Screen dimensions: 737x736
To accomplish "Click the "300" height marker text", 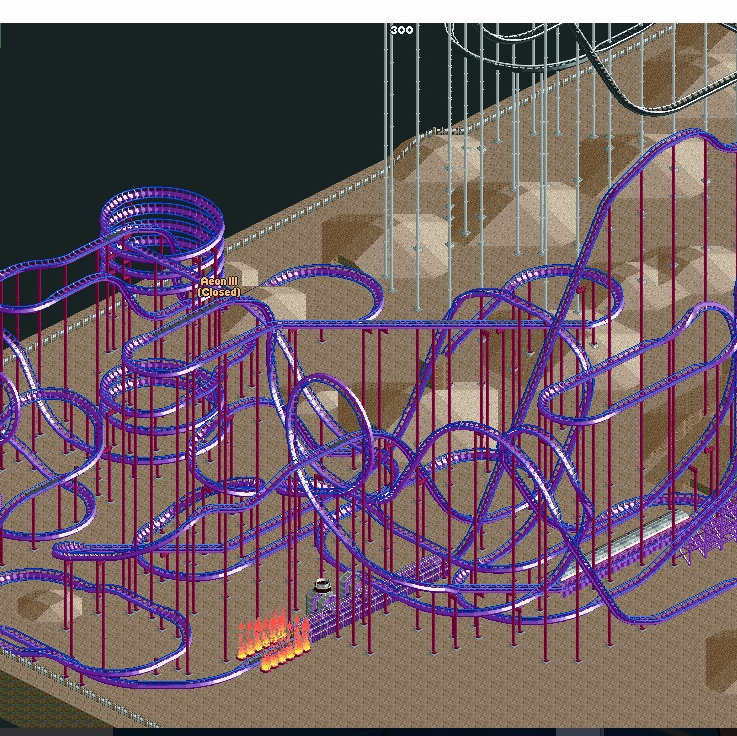I will (x=402, y=30).
